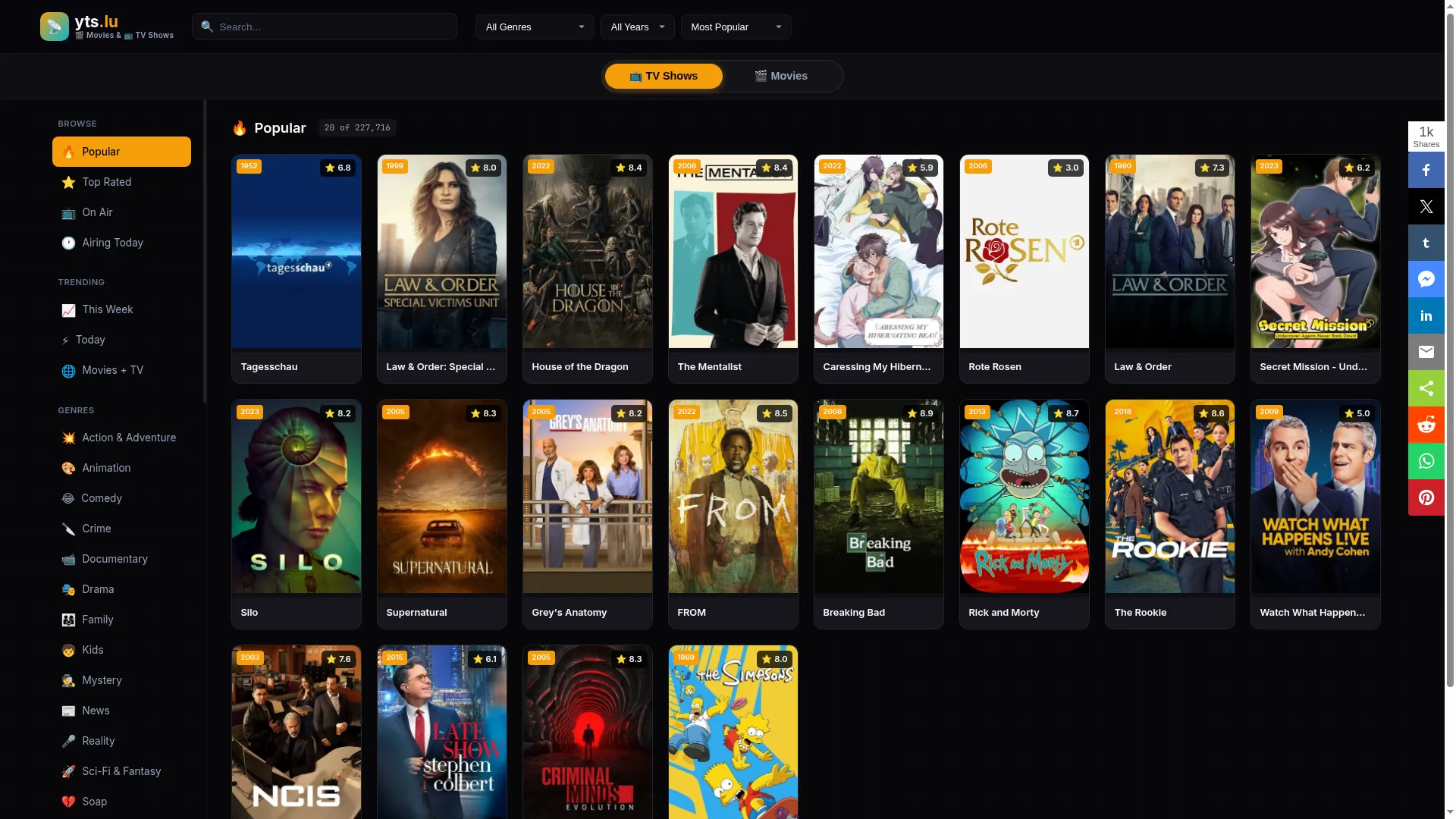This screenshot has width=1456, height=819.
Task: Share on Reddit icon
Action: pos(1426,425)
